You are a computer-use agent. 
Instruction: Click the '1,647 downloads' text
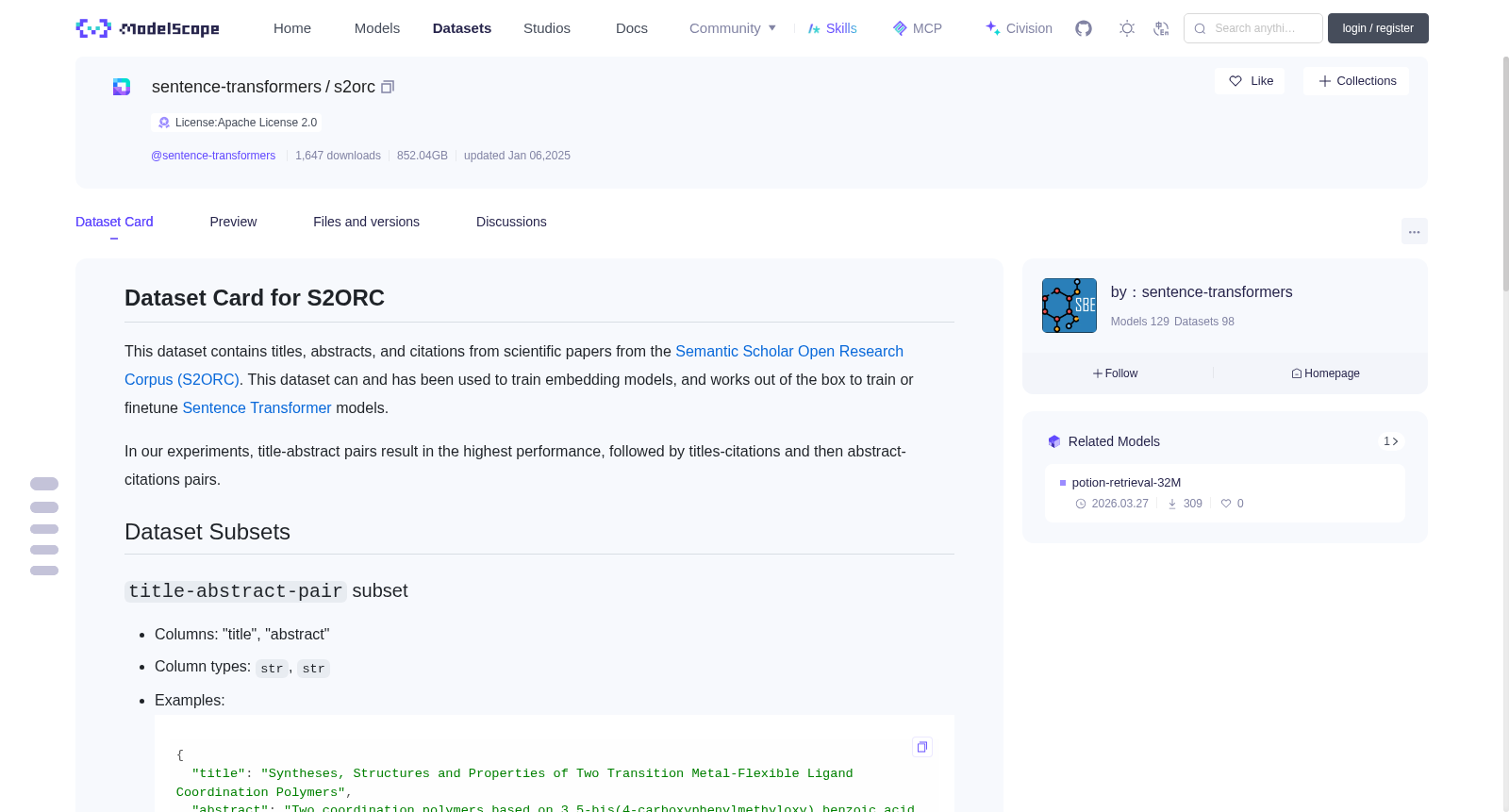coord(338,156)
